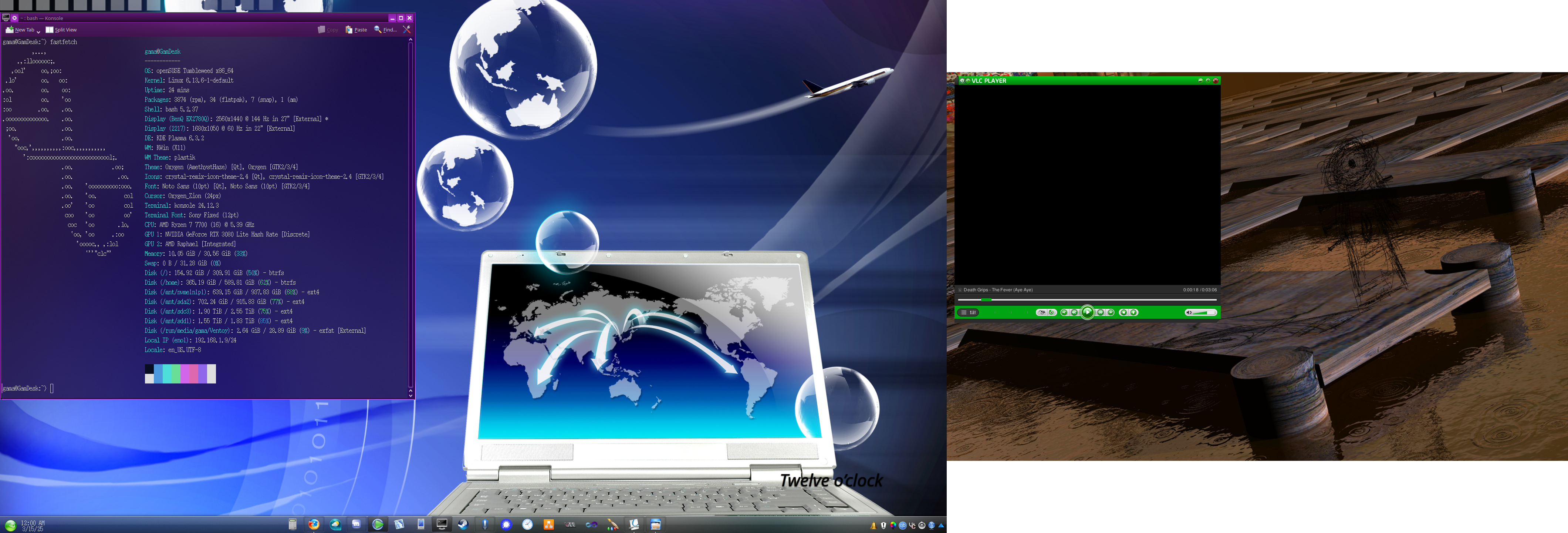1568x533 pixels.
Task: Adjust the VLC volume slider
Action: [1204, 312]
